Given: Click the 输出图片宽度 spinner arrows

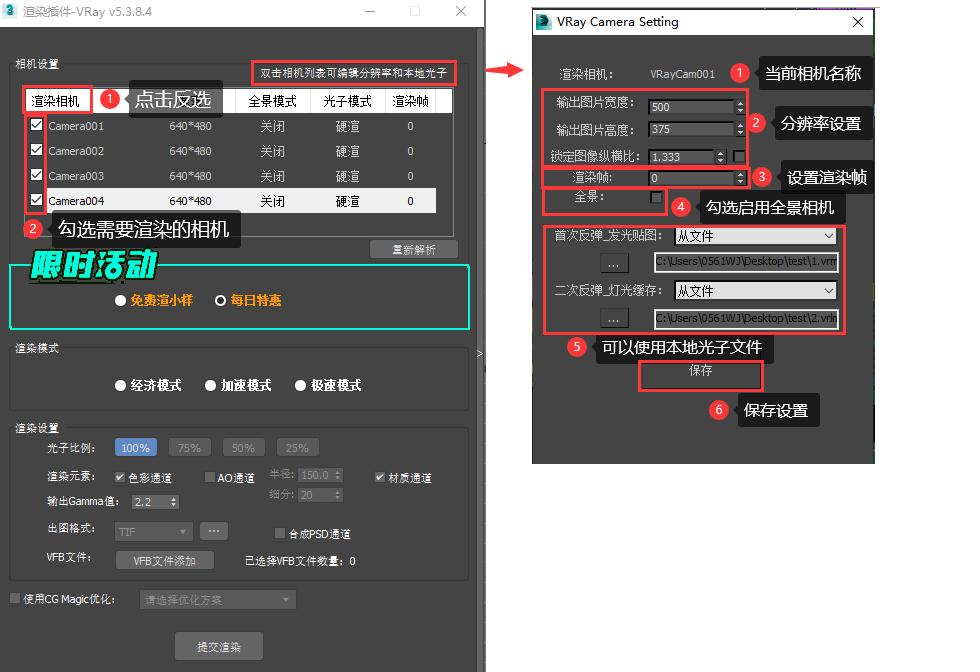Looking at the screenshot, I should (740, 107).
